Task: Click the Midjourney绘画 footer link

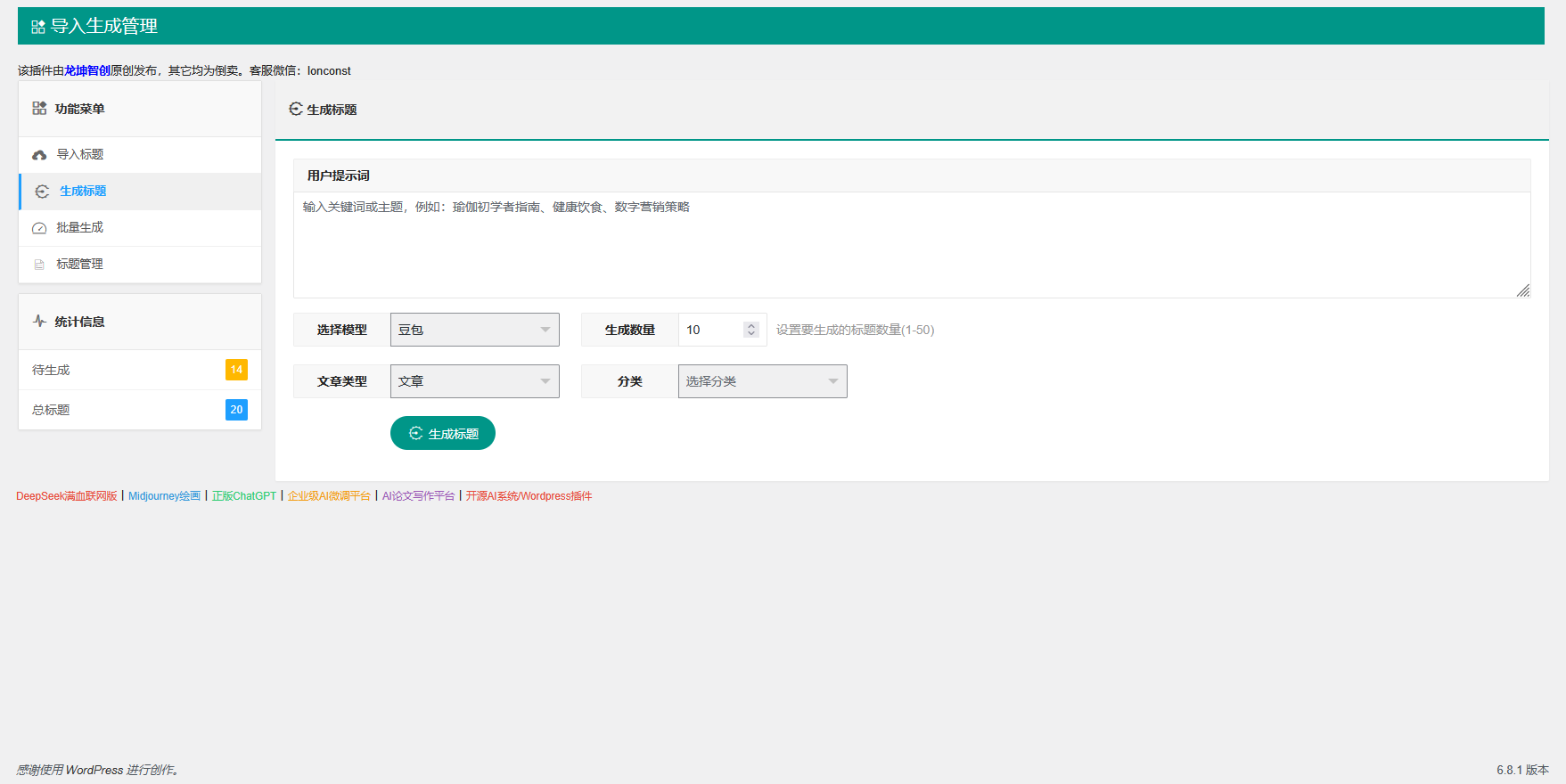Action: tap(164, 496)
